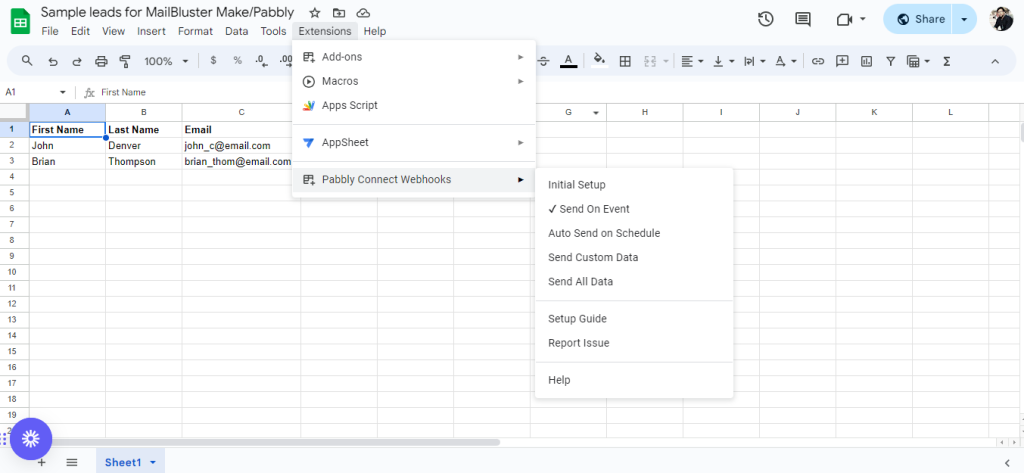1024x473 pixels.
Task: Go to the Google Sheets home icon
Action: click(x=20, y=20)
